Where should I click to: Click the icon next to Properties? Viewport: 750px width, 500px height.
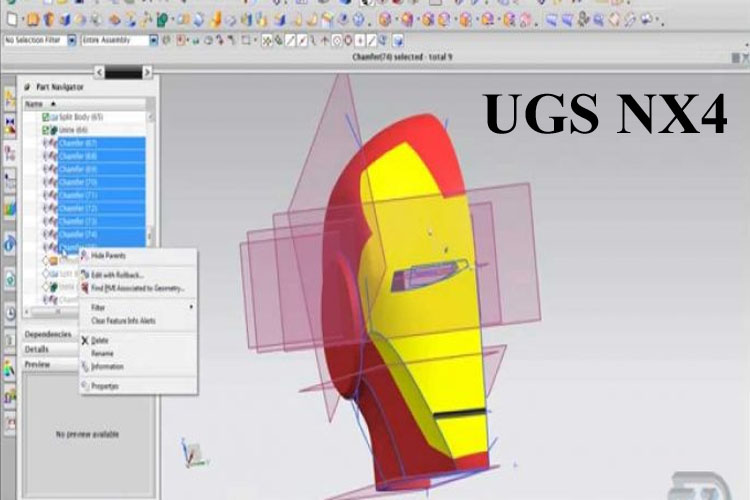click(85, 386)
